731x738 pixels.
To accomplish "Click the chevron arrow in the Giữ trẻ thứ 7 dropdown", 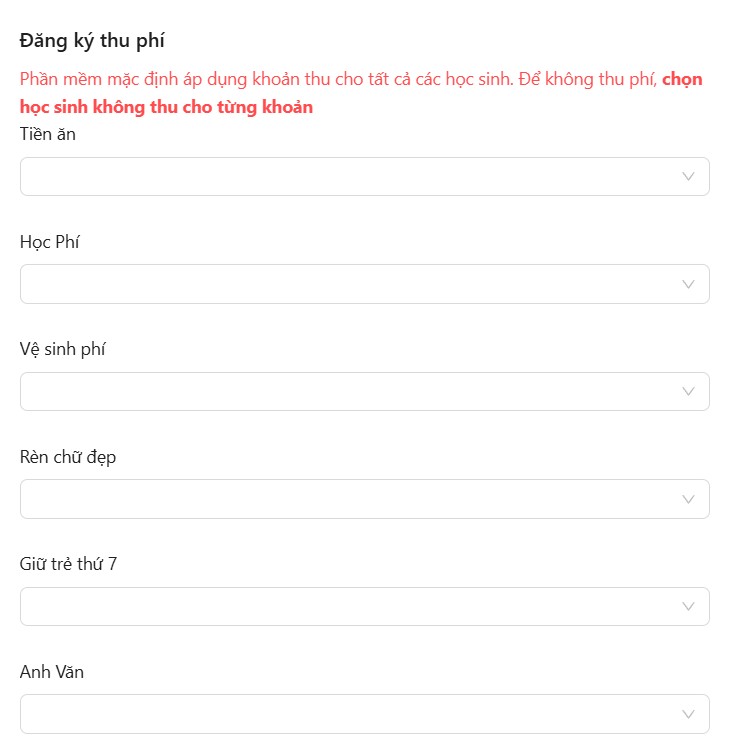I will [x=688, y=606].
